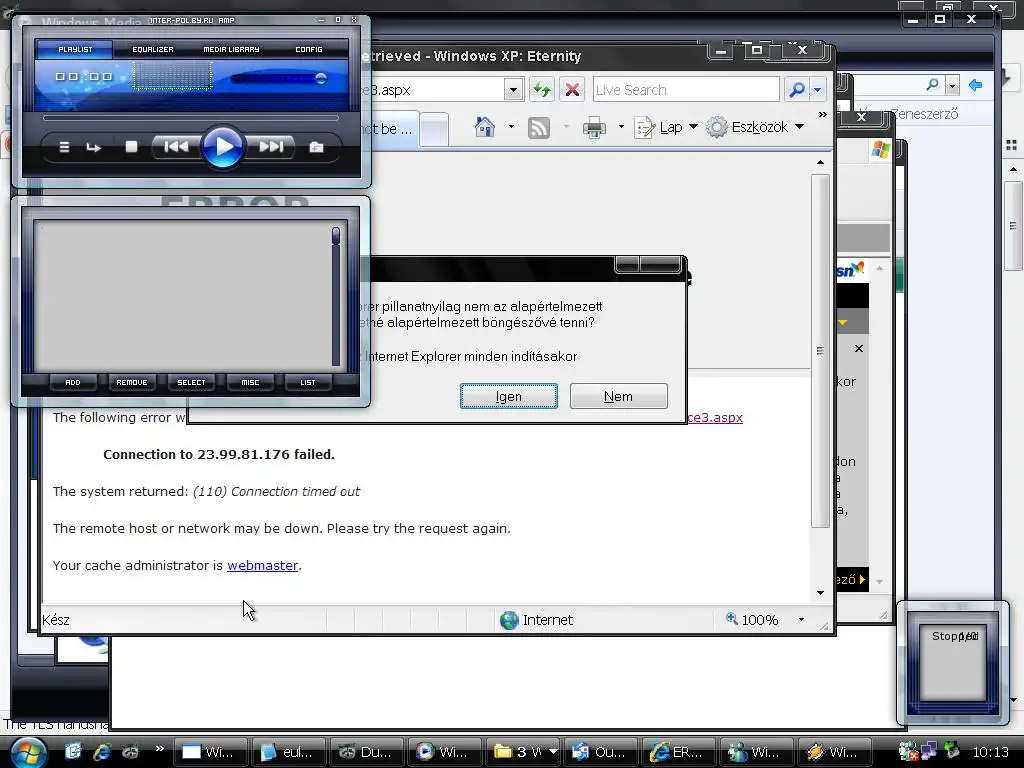This screenshot has height=768, width=1024.
Task: Focus the Live Search input field
Action: pos(686,89)
